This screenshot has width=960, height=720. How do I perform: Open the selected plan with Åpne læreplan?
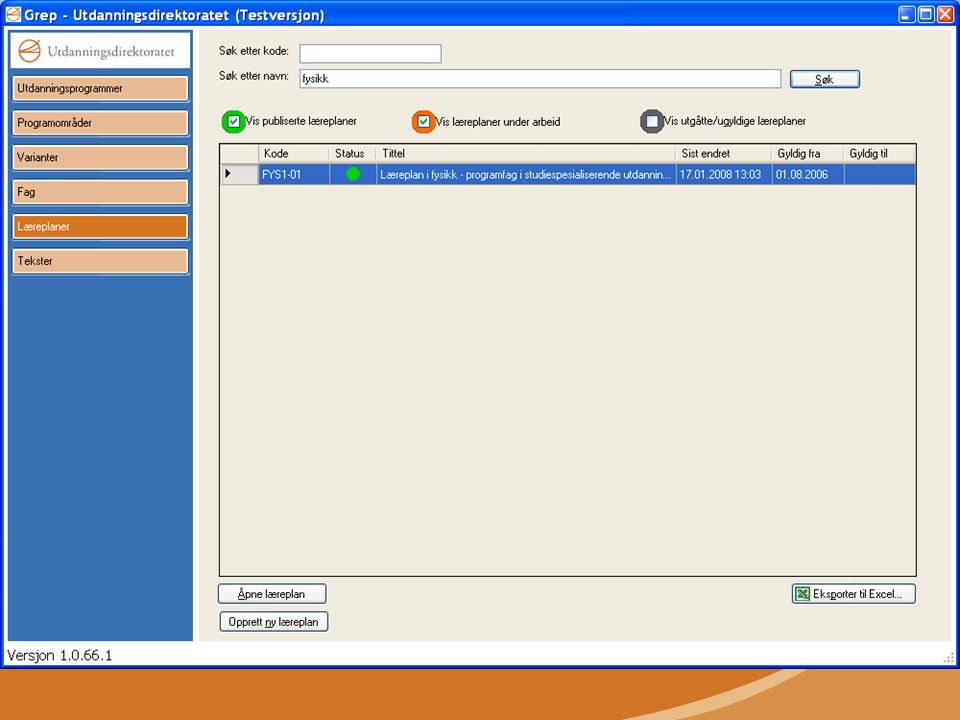point(272,594)
